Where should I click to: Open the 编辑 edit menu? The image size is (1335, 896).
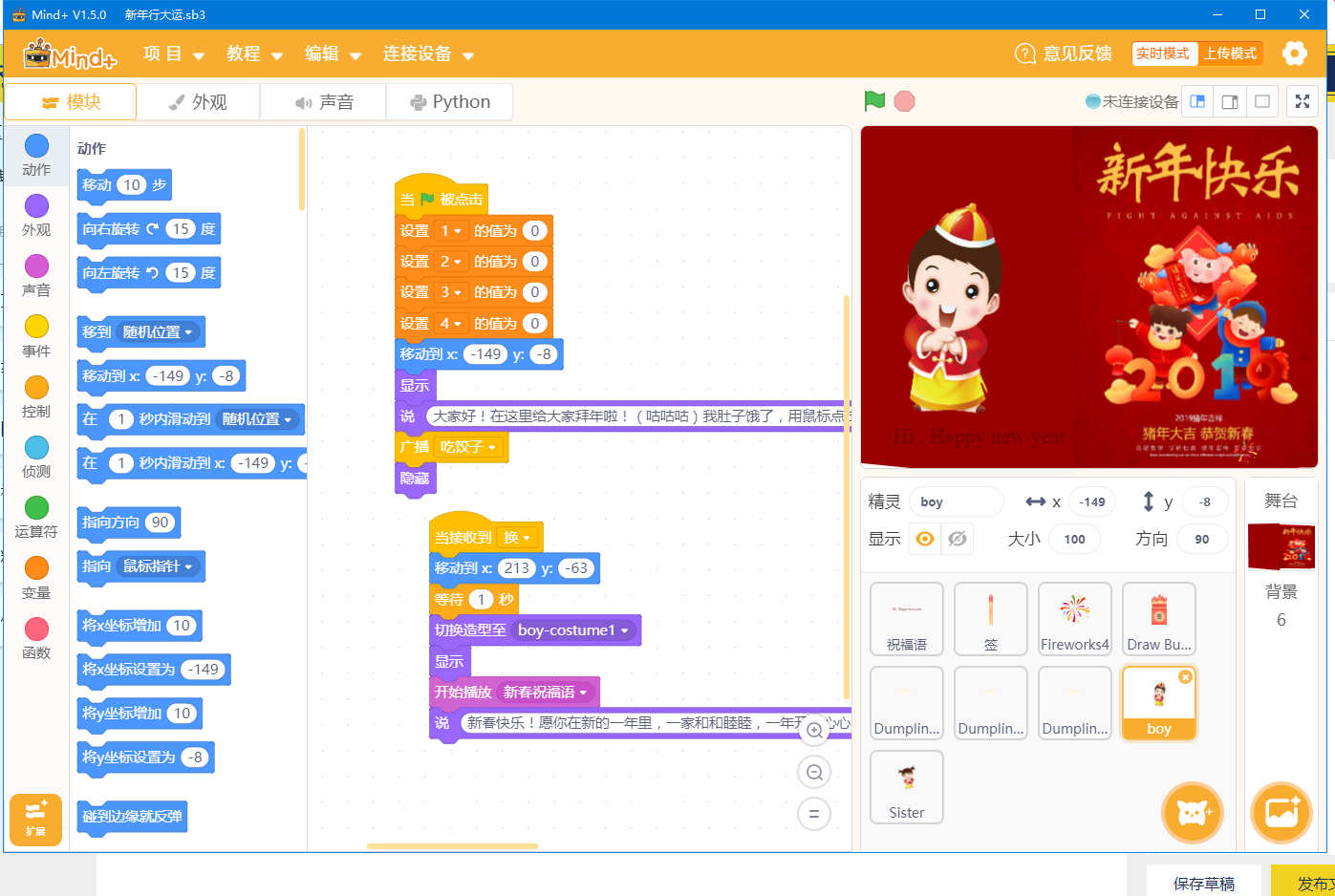click(333, 54)
